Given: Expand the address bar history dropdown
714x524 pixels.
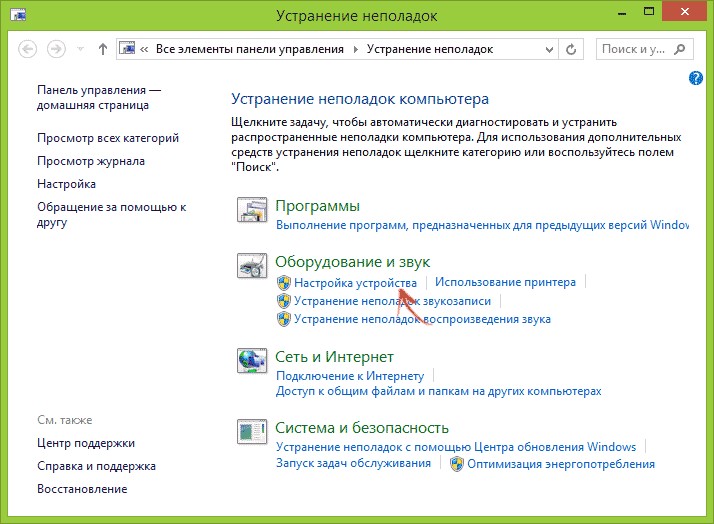Looking at the screenshot, I should pos(547,48).
